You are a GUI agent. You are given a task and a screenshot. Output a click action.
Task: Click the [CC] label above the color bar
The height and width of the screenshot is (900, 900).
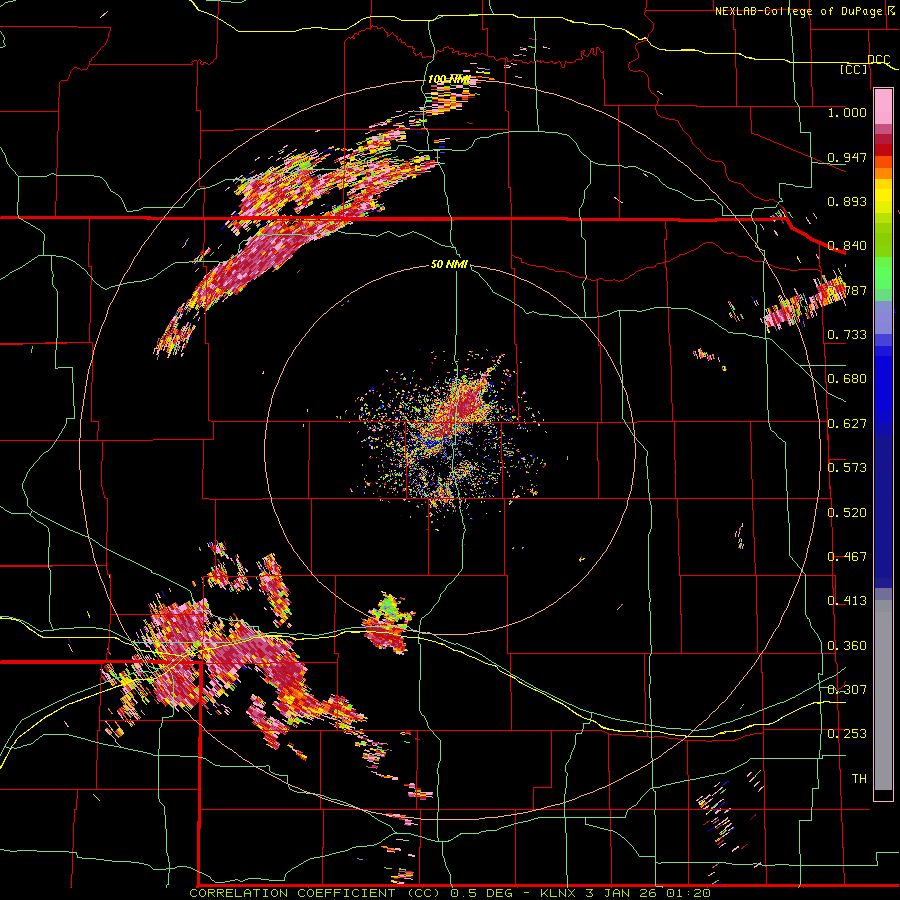854,69
